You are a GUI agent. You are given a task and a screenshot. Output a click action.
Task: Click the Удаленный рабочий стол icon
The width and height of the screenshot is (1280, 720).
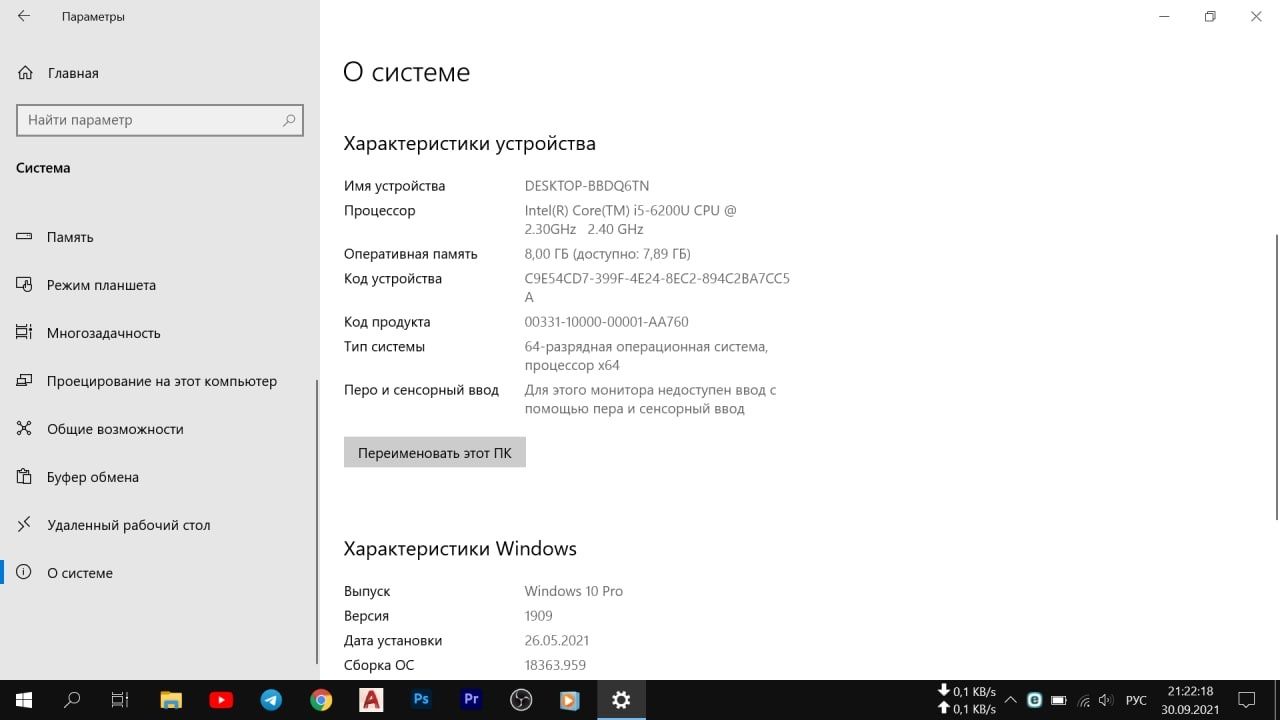[25, 525]
